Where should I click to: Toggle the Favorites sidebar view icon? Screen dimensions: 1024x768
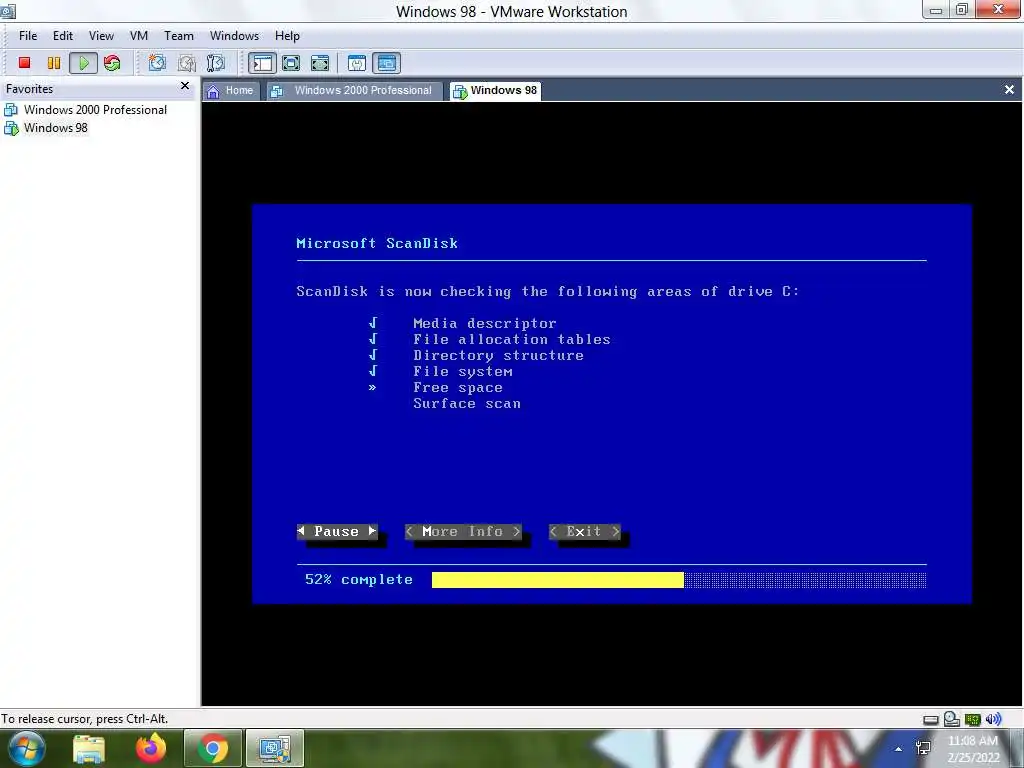262,63
